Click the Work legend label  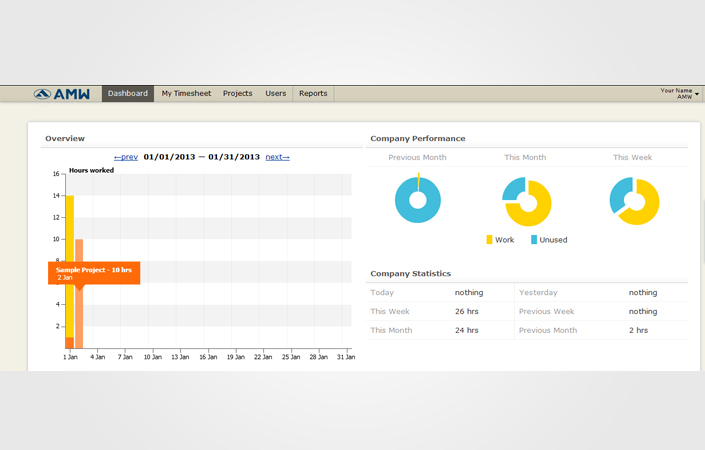pyautogui.click(x=504, y=240)
